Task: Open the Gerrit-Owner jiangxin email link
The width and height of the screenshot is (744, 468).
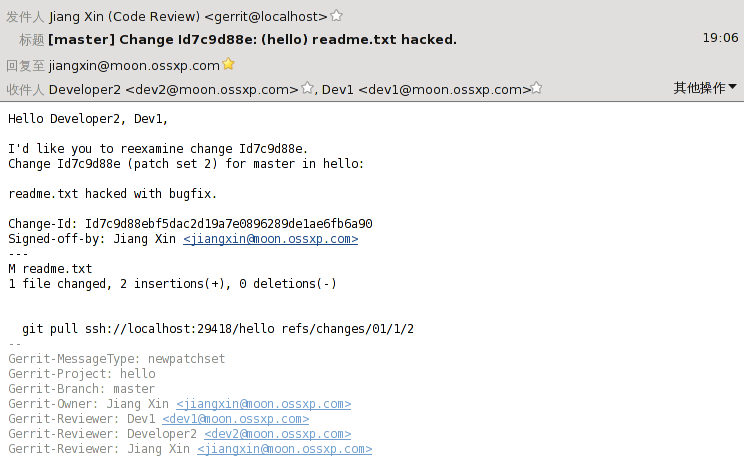Action: [263, 404]
